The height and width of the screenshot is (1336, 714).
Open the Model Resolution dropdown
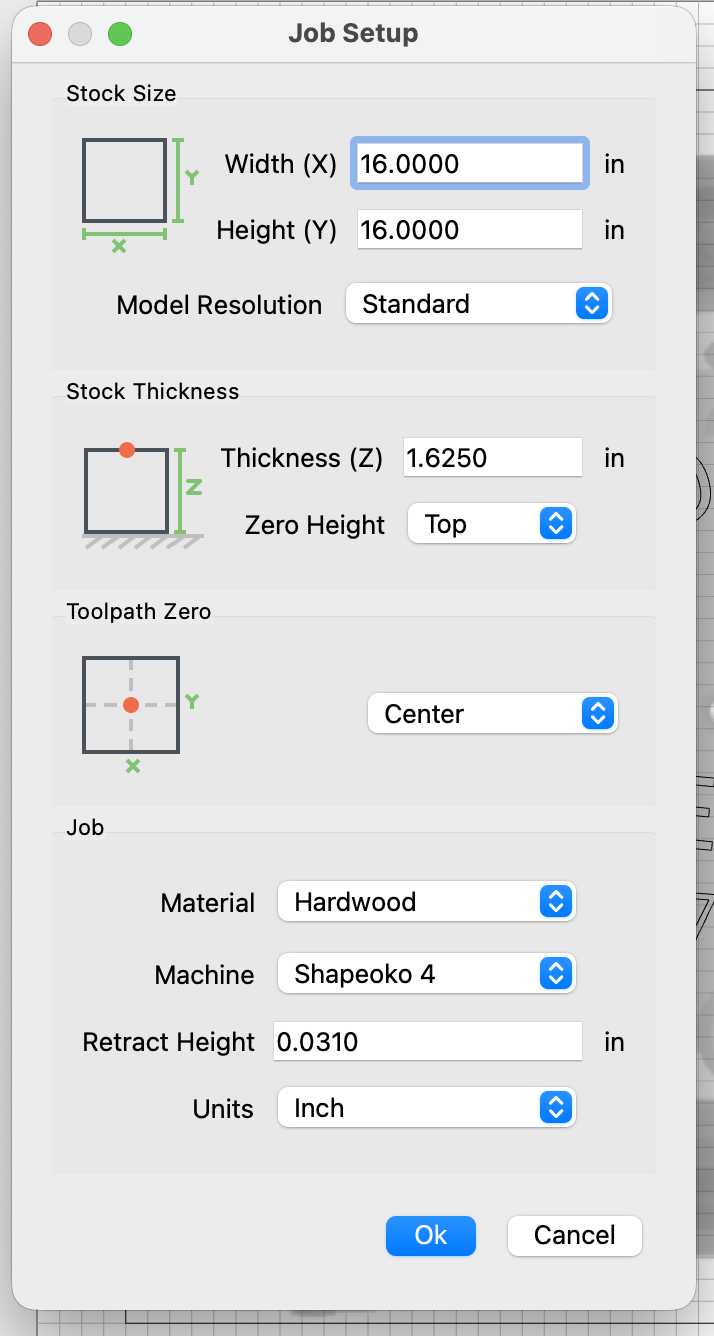[478, 304]
